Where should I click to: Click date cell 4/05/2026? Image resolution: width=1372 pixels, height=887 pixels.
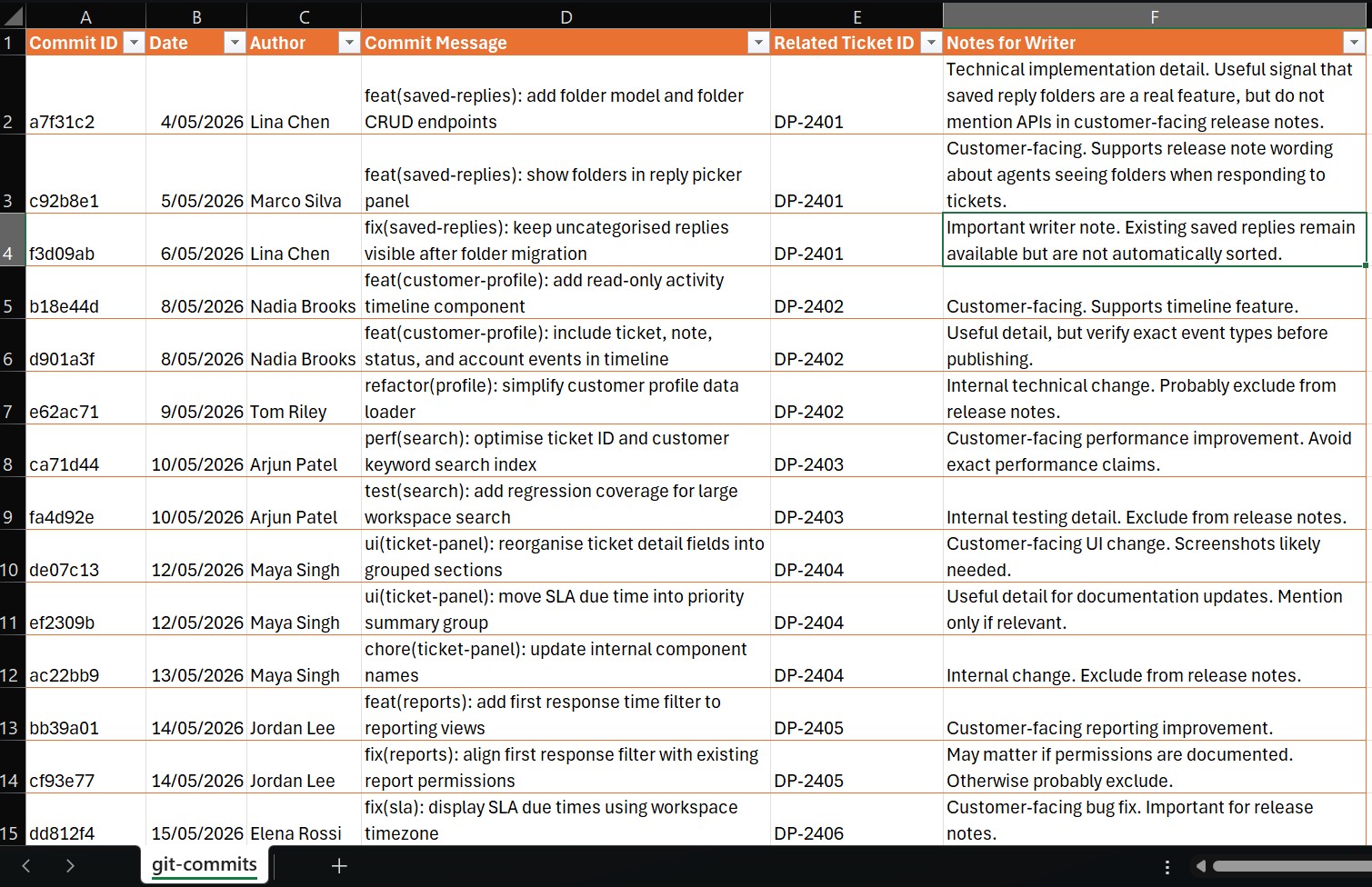pyautogui.click(x=196, y=95)
